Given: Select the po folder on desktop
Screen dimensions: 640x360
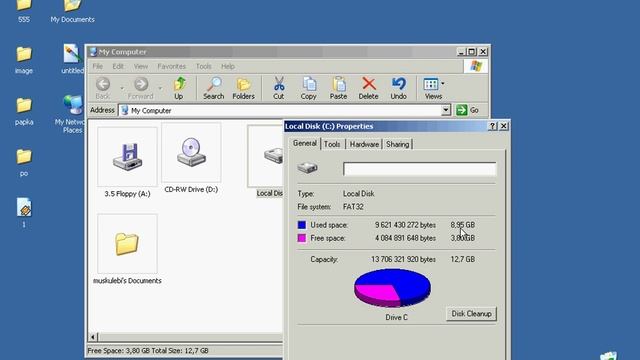Looking at the screenshot, I should [24, 162].
